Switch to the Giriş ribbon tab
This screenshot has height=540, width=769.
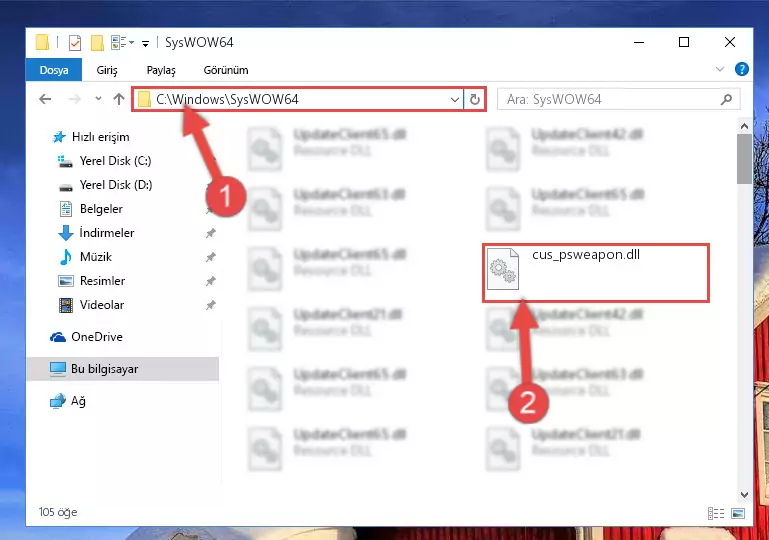pyautogui.click(x=107, y=70)
